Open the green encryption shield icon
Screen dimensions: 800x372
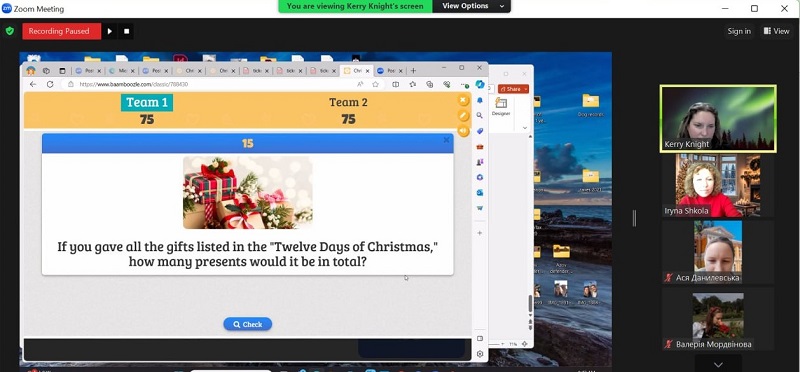click(10, 31)
